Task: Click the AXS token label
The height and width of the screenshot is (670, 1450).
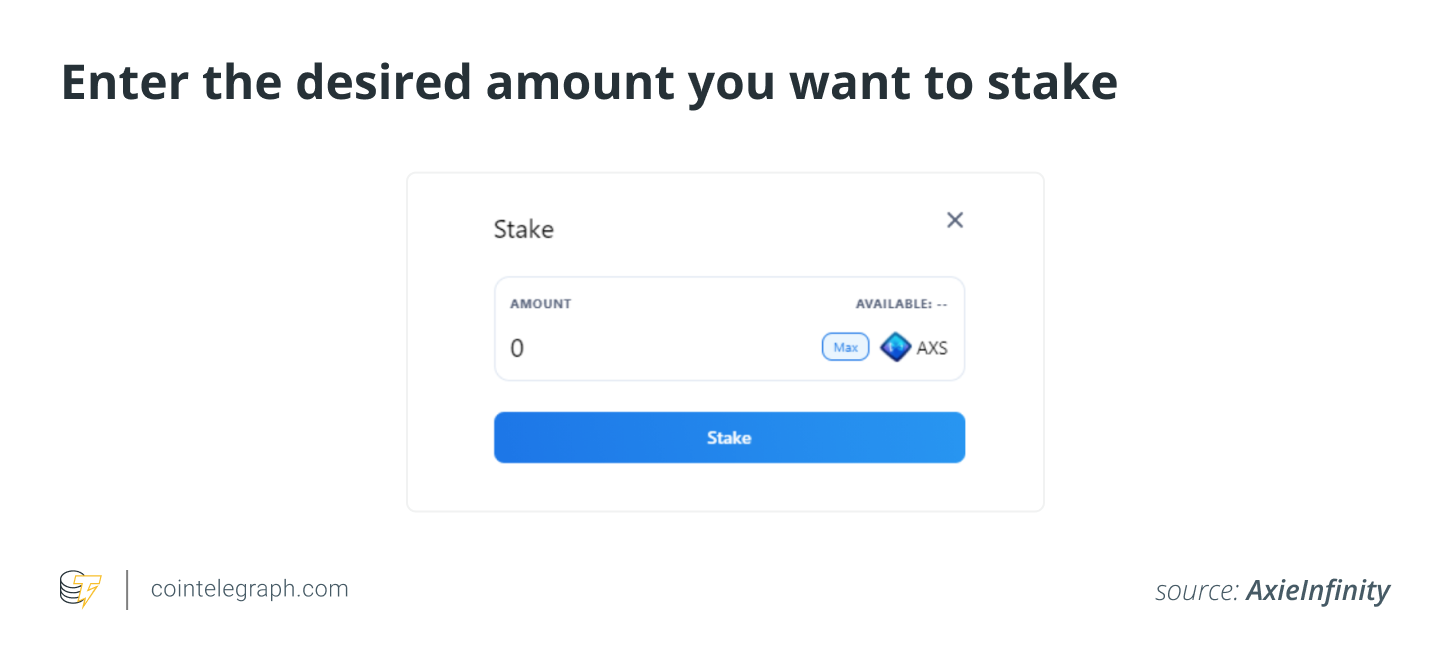Action: [x=932, y=348]
